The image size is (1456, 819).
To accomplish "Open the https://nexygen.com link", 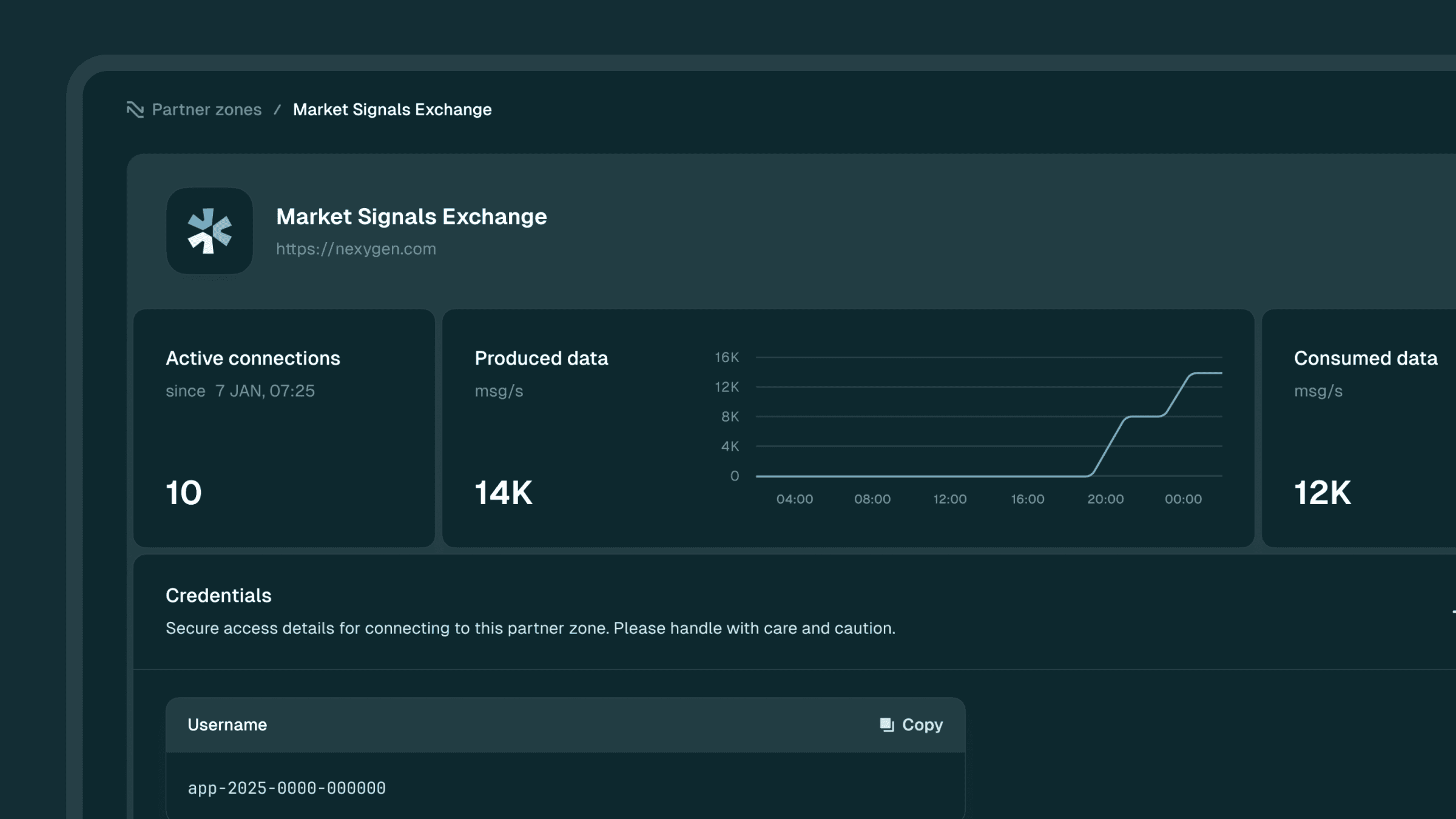I will (356, 249).
